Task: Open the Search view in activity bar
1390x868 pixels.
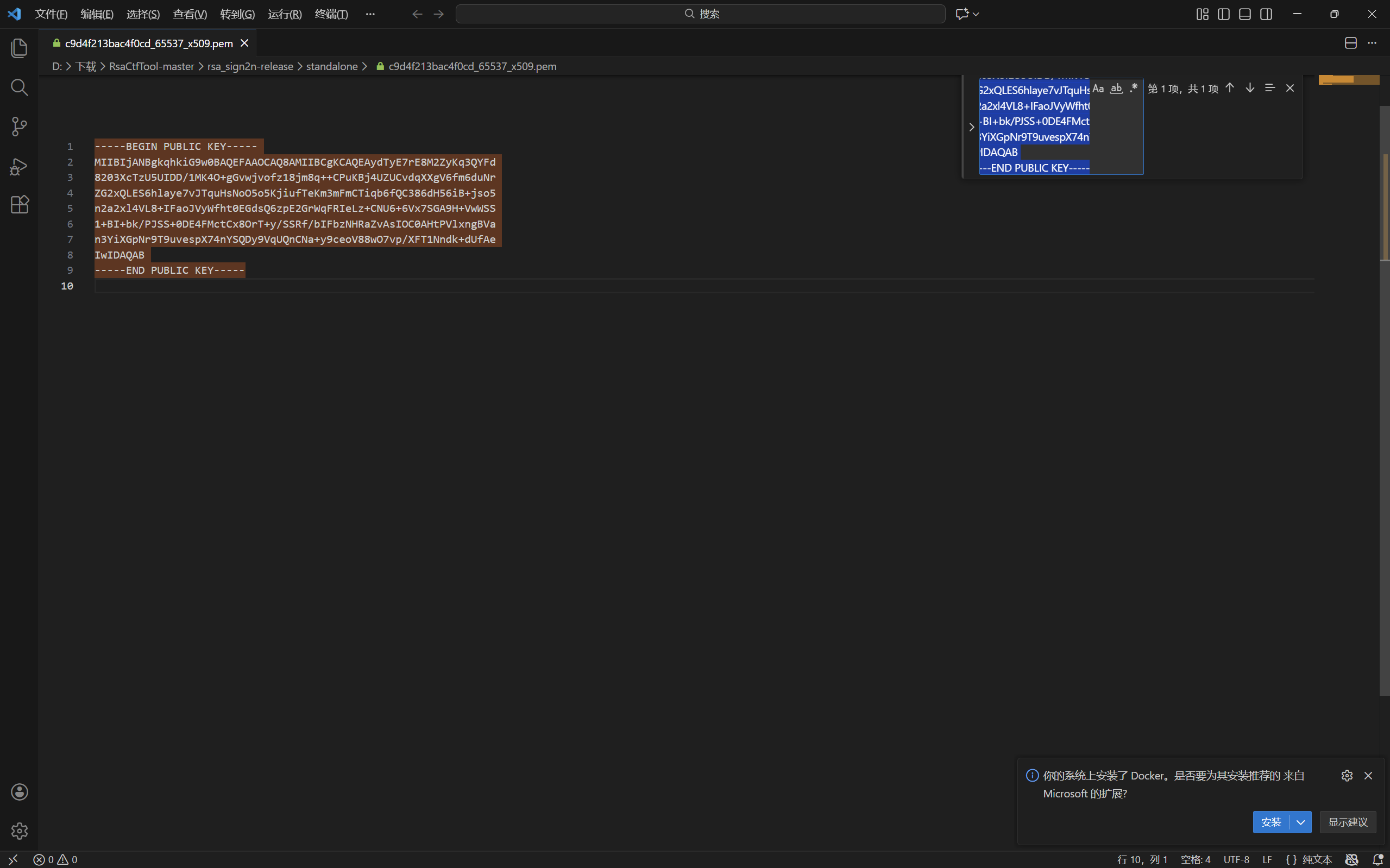Action: (20, 87)
